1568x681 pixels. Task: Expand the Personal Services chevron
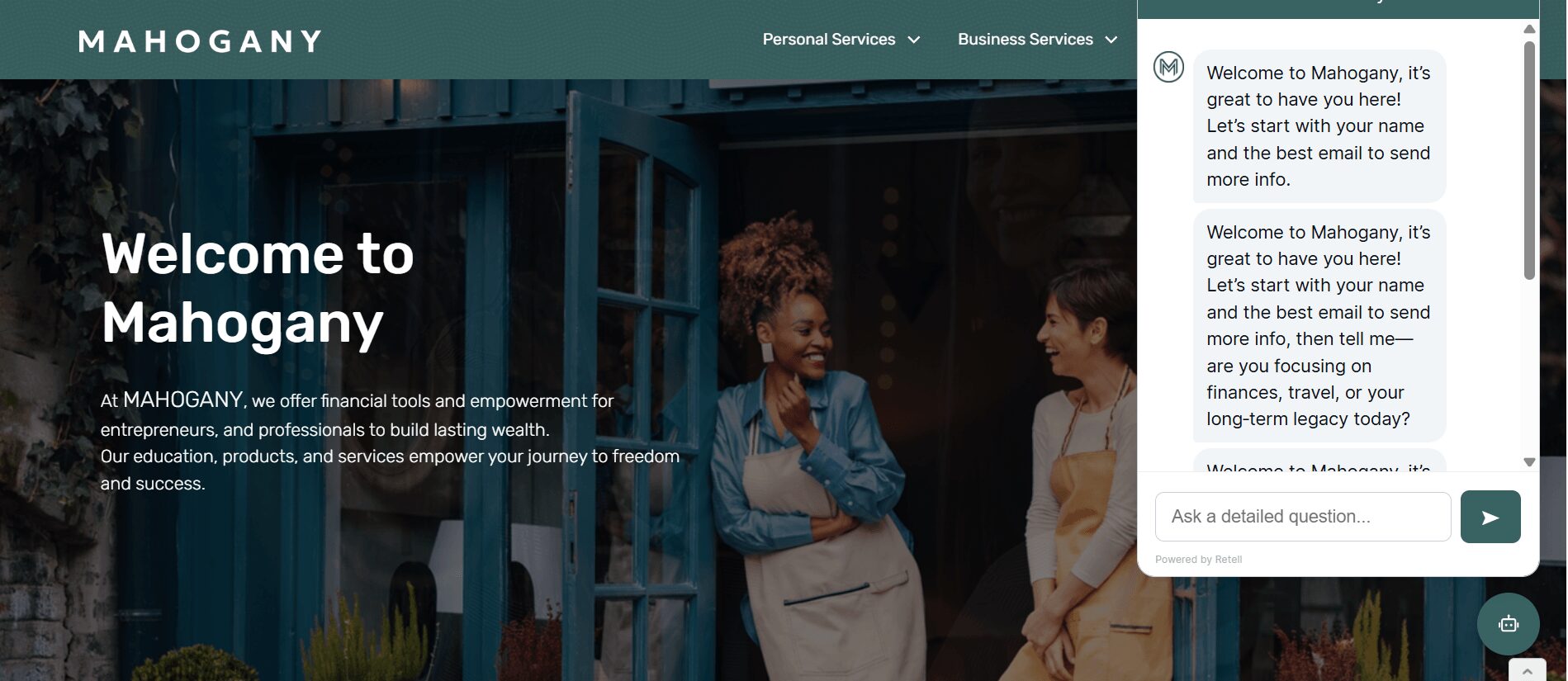[x=914, y=40]
